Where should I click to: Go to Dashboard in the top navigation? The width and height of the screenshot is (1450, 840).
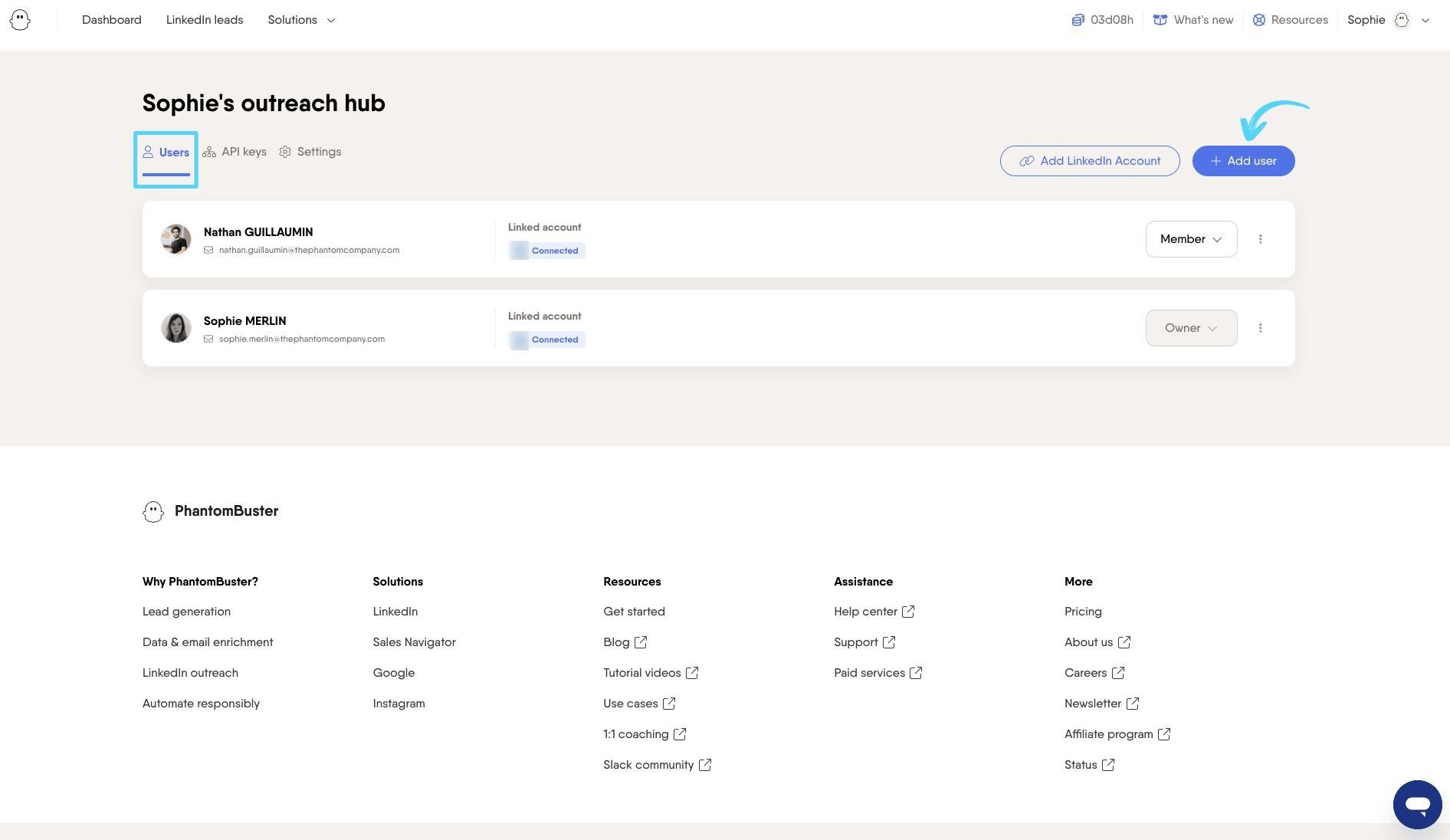coord(112,20)
